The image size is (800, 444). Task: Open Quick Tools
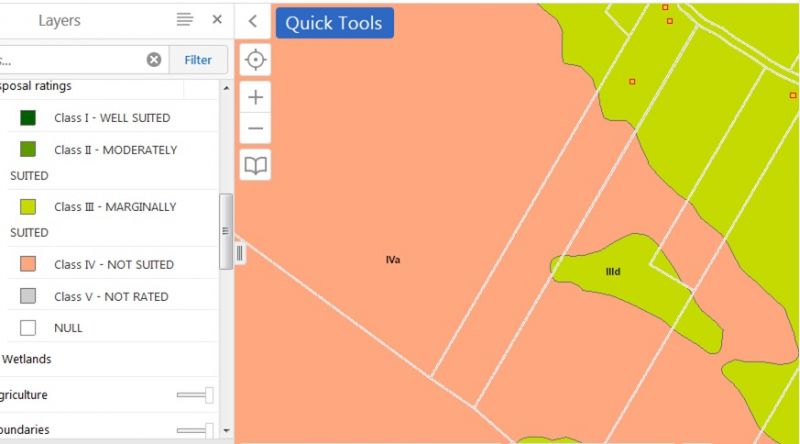[x=334, y=23]
